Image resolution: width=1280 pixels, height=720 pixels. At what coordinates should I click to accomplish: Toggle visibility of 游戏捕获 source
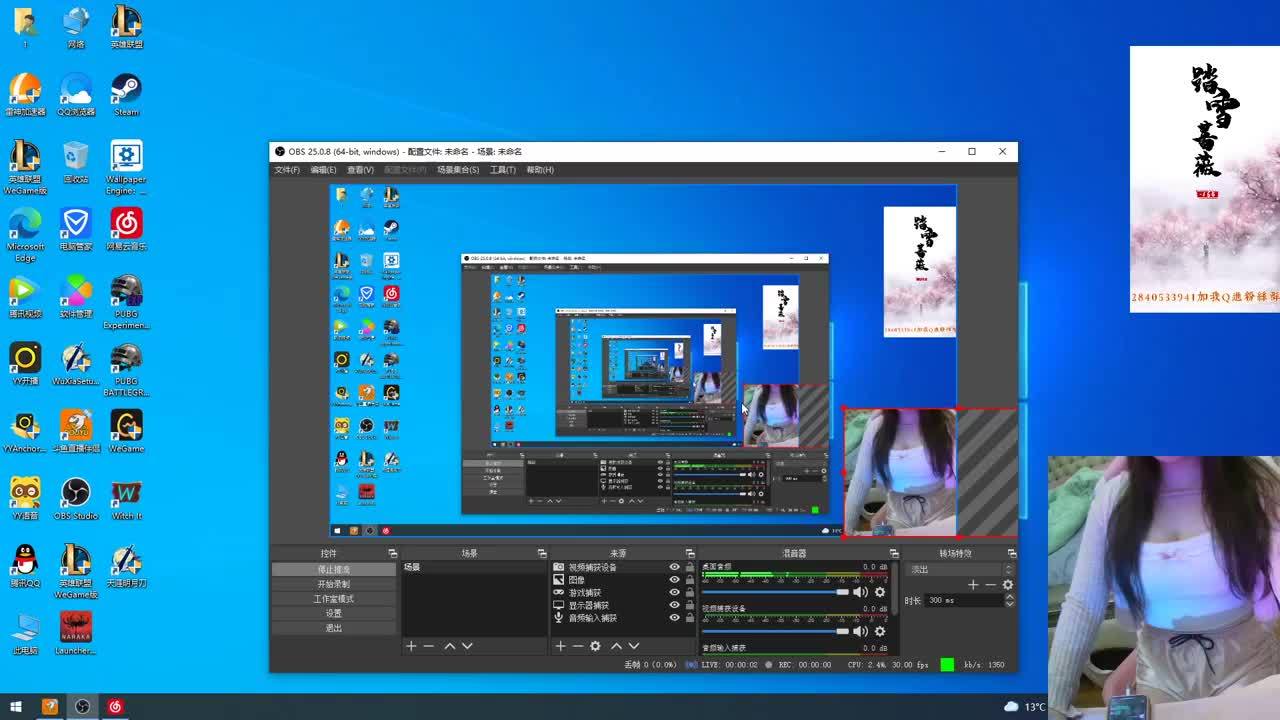674,593
